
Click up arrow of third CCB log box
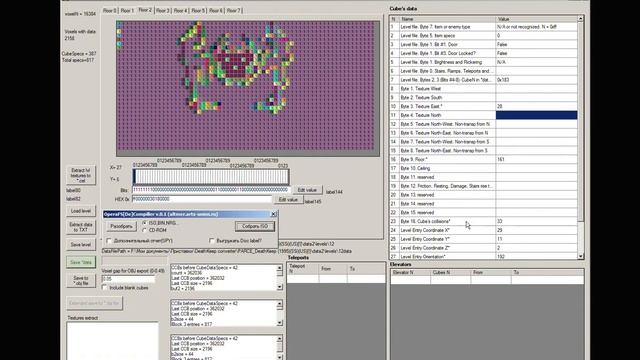[280, 339]
